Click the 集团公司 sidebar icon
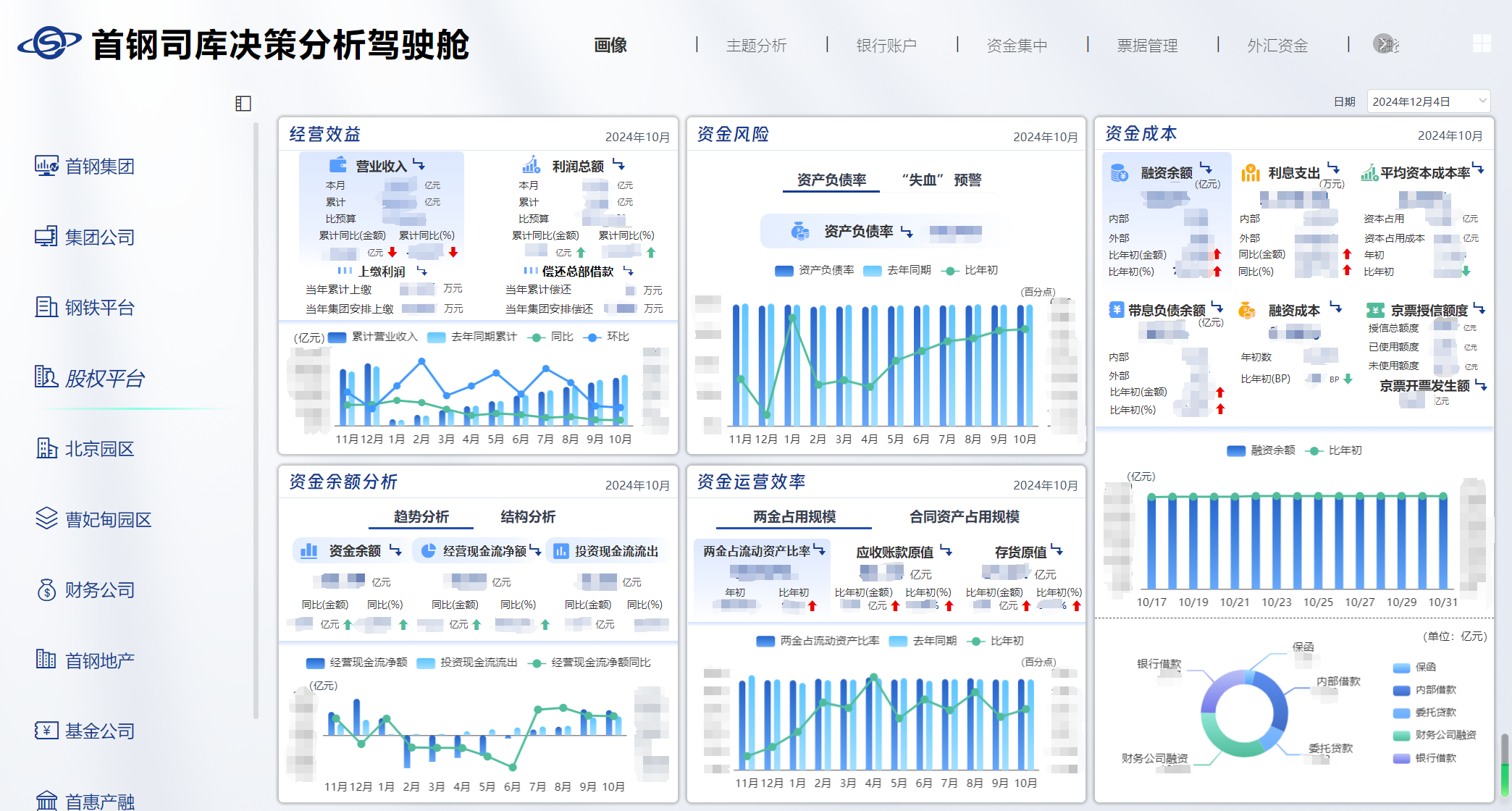This screenshot has height=811, width=1512. [46, 237]
